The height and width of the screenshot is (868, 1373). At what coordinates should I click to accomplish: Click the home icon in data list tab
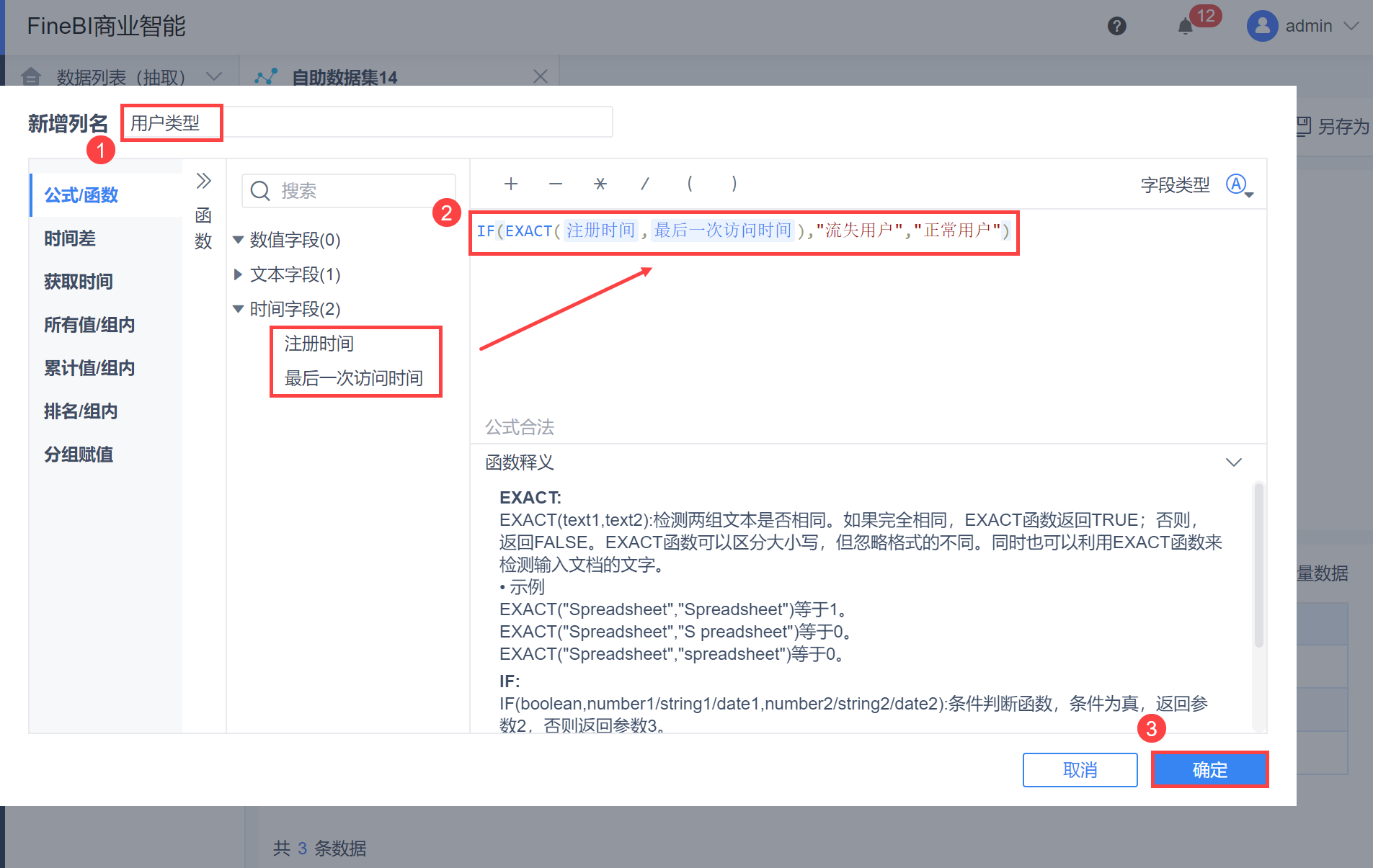coord(31,76)
